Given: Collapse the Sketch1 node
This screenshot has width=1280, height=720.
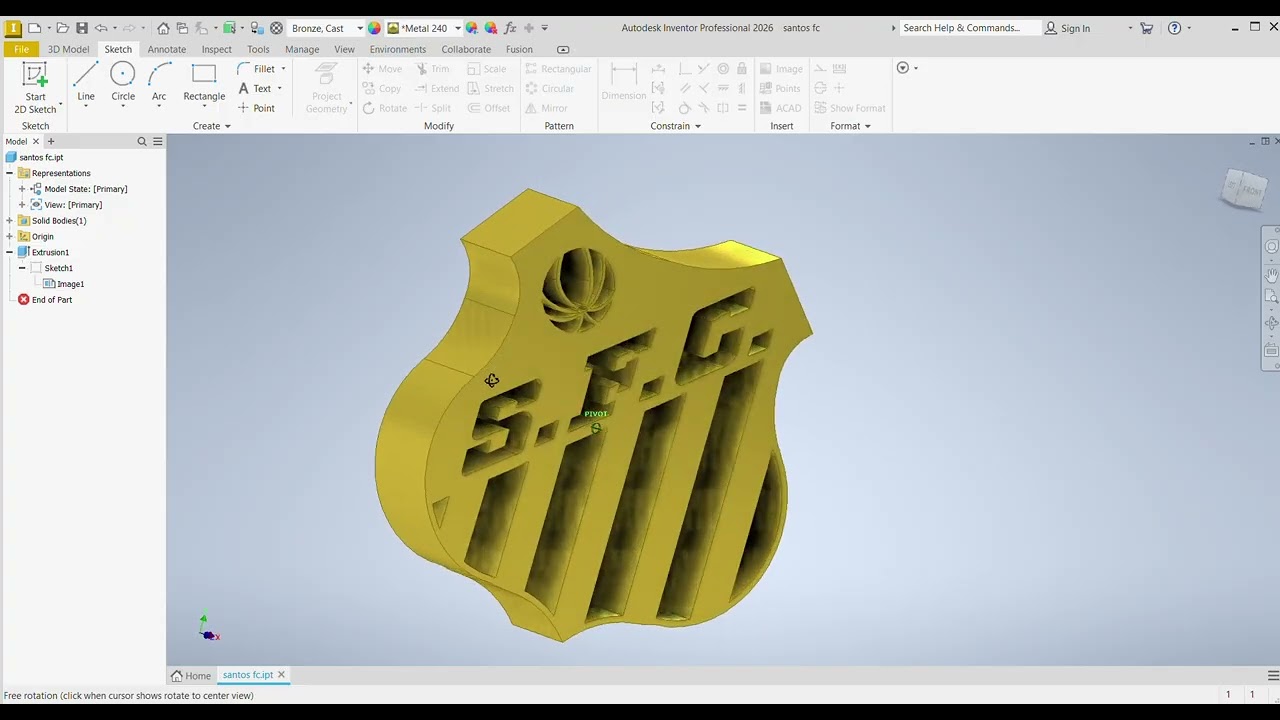Looking at the screenshot, I should click(22, 268).
